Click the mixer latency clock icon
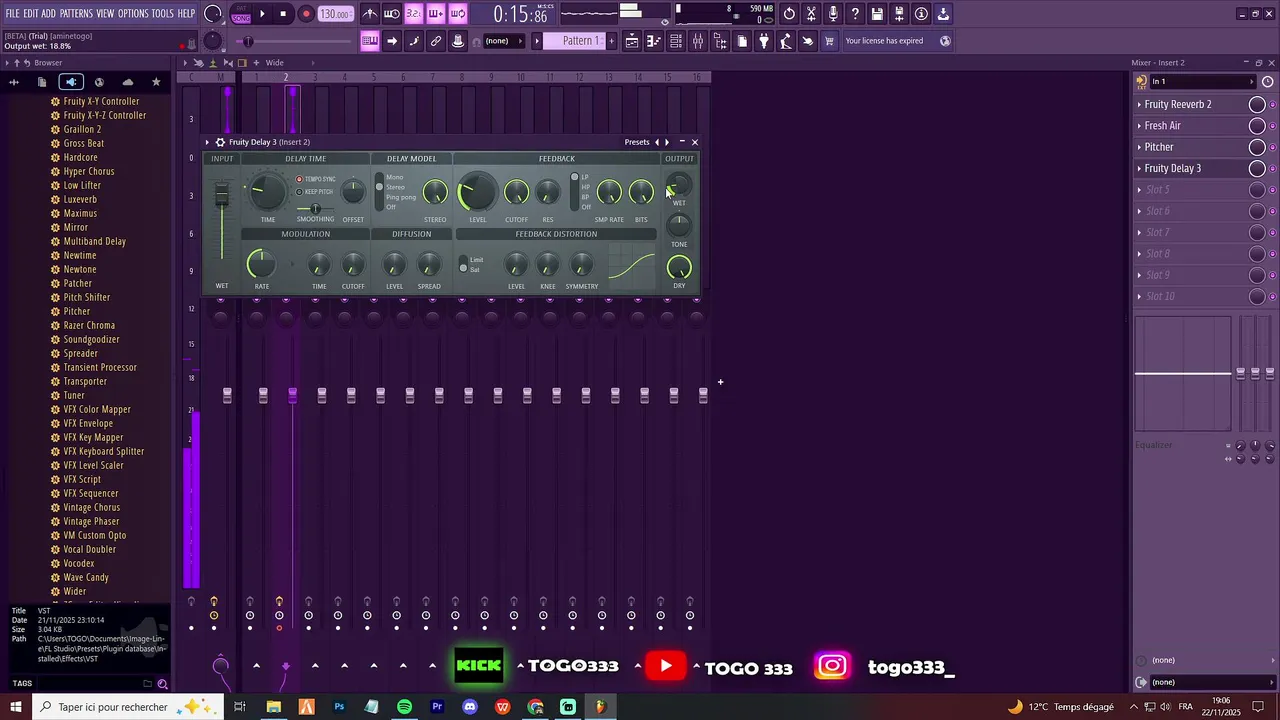 (x=1267, y=82)
